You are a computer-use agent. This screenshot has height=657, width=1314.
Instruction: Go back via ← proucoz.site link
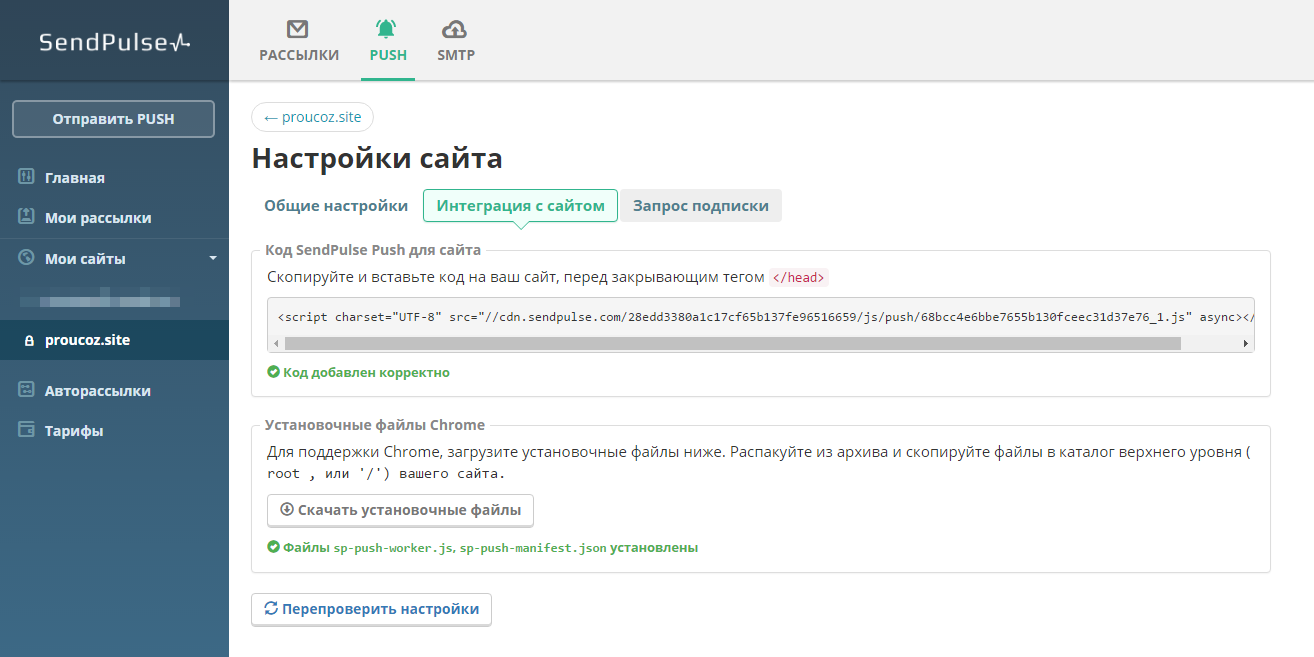(x=312, y=117)
